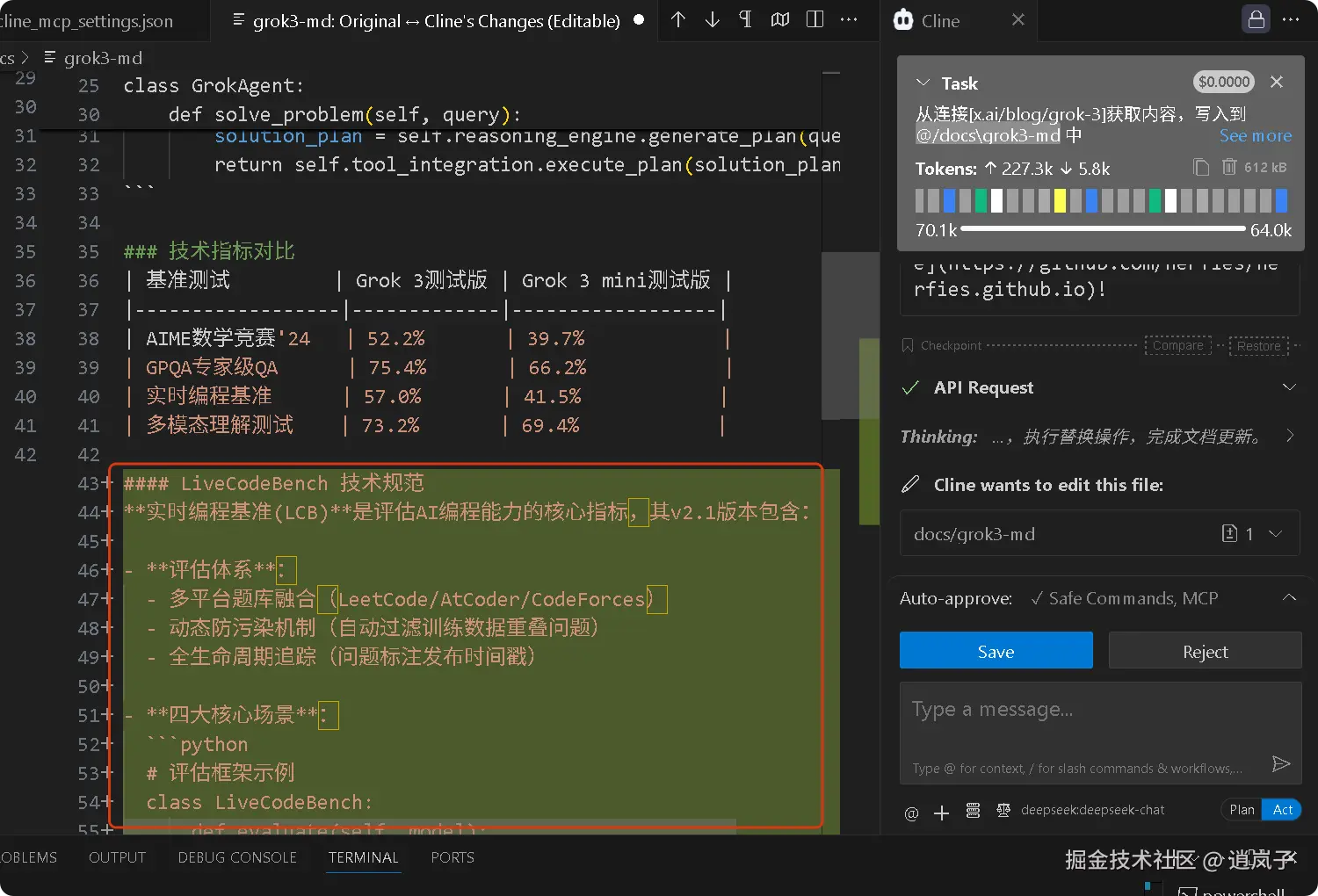Open PORTS panel tab
Image resolution: width=1318 pixels, height=896 pixels.
pyautogui.click(x=453, y=857)
